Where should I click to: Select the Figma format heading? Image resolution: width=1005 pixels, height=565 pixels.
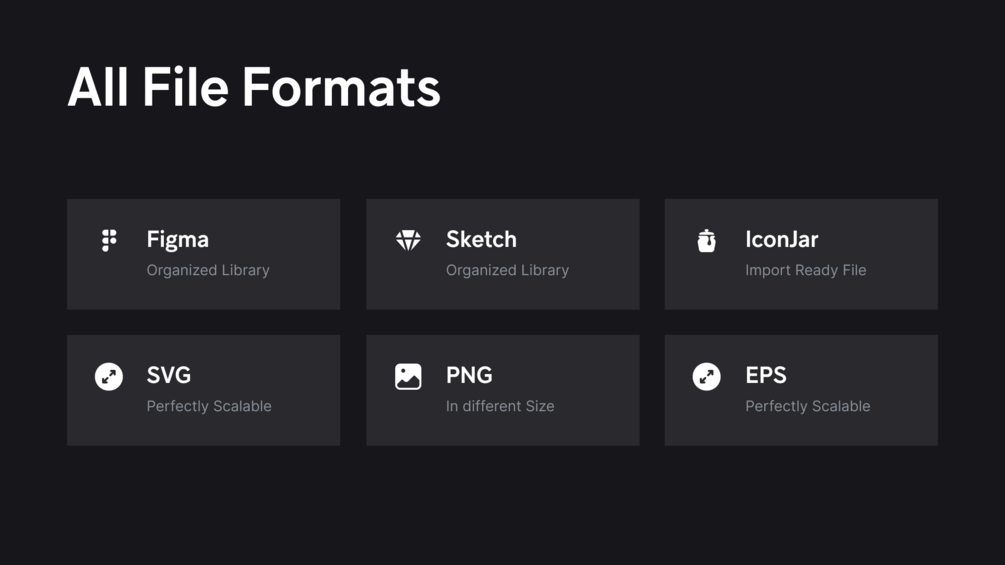pyautogui.click(x=178, y=240)
